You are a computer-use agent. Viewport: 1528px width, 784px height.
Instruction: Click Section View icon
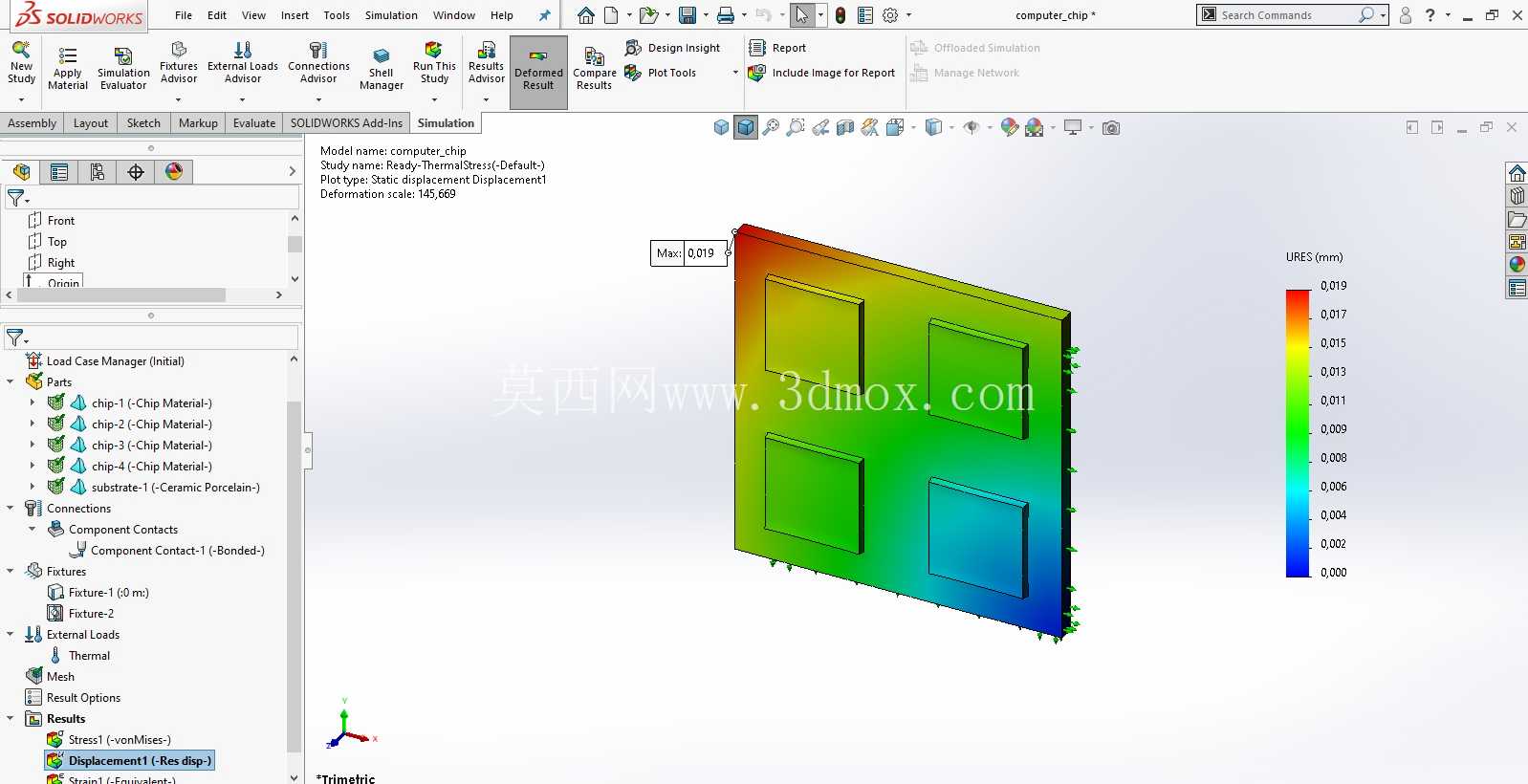[845, 128]
